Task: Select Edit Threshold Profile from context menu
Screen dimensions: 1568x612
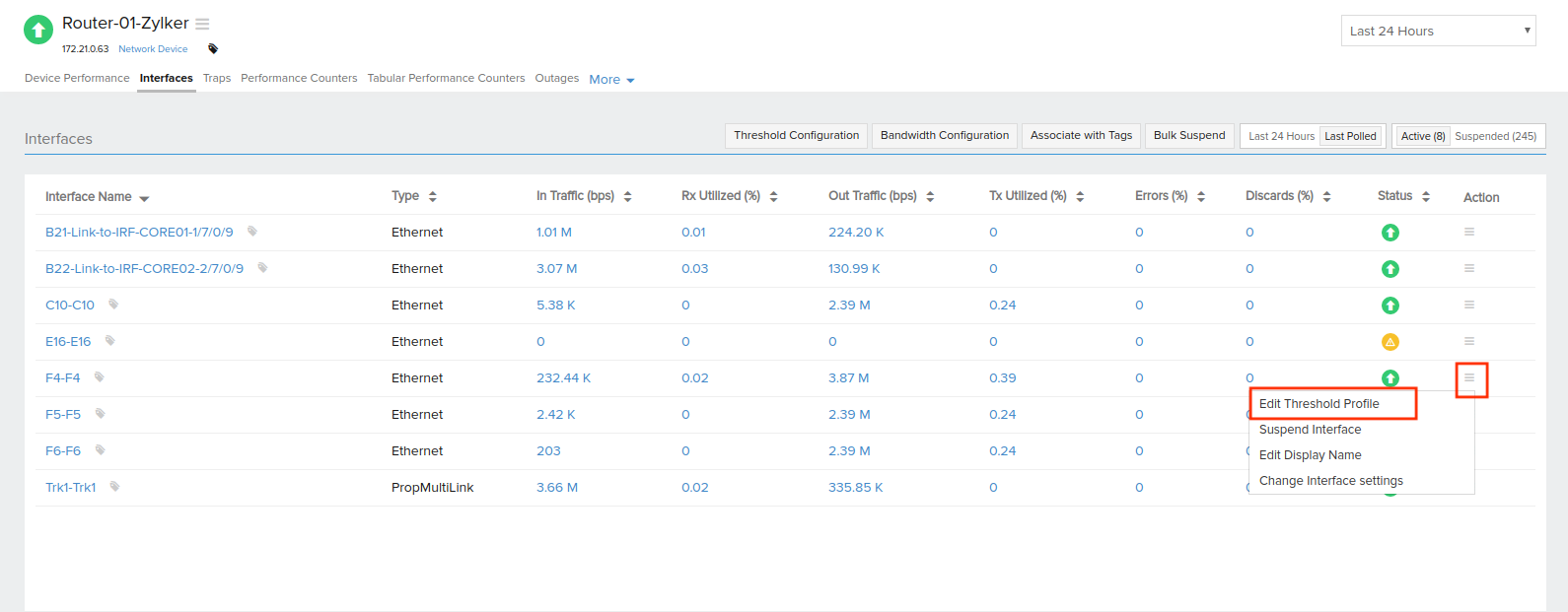Action: [1319, 404]
